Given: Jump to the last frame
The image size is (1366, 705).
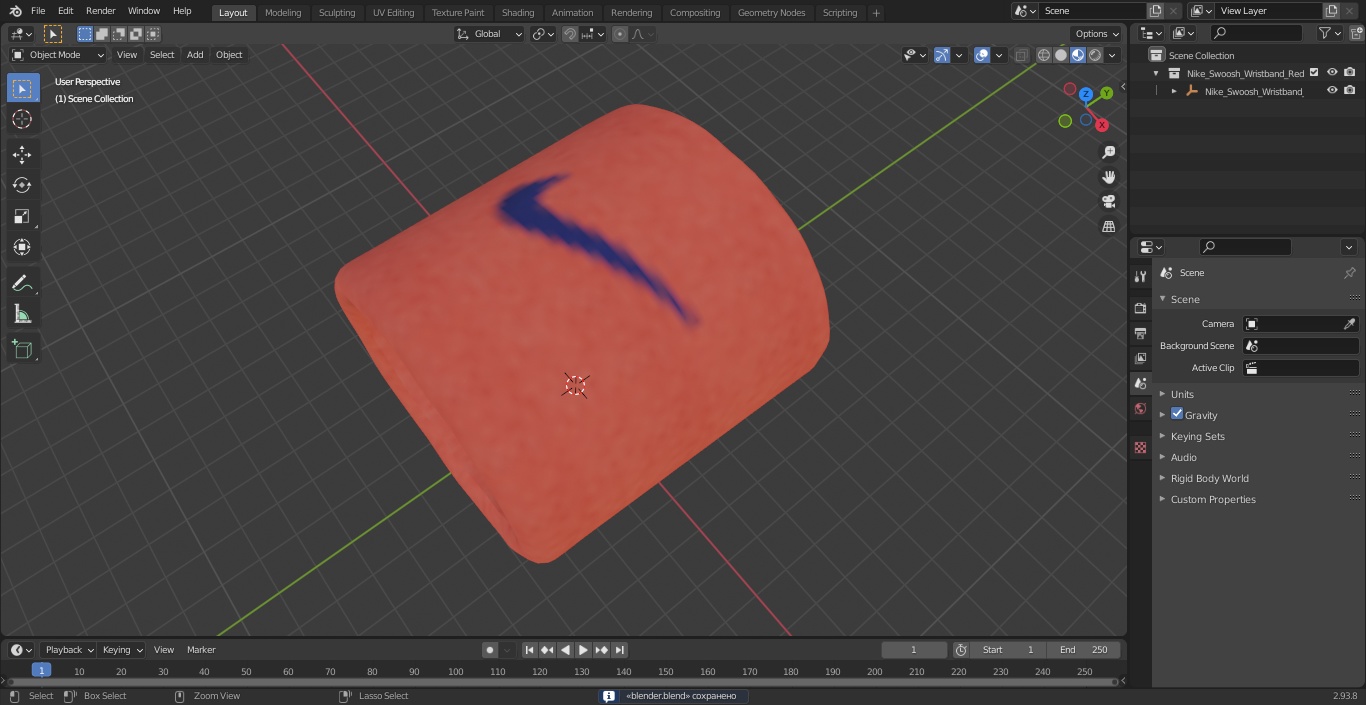Looking at the screenshot, I should pyautogui.click(x=619, y=650).
